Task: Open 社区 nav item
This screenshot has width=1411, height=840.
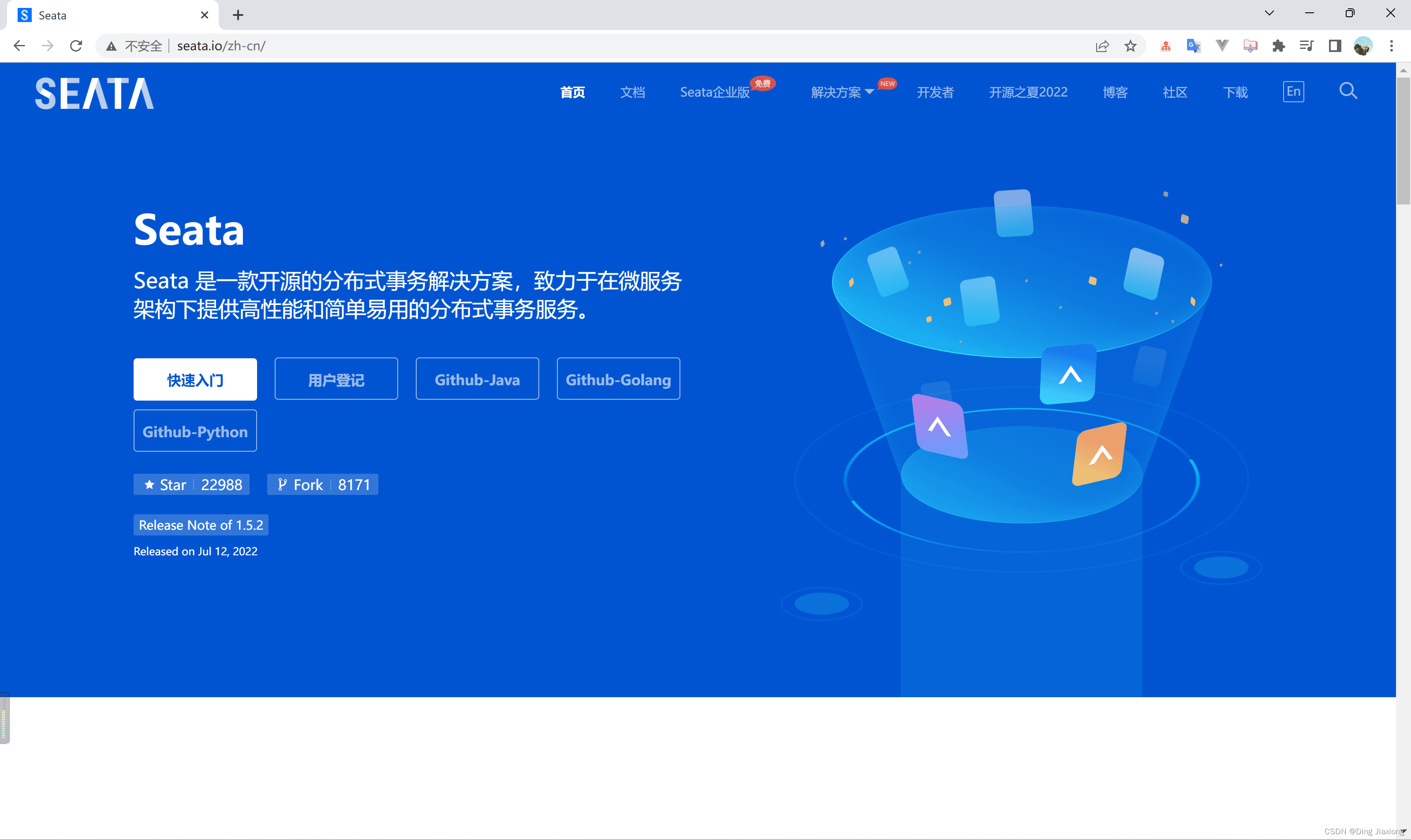Action: [1176, 92]
